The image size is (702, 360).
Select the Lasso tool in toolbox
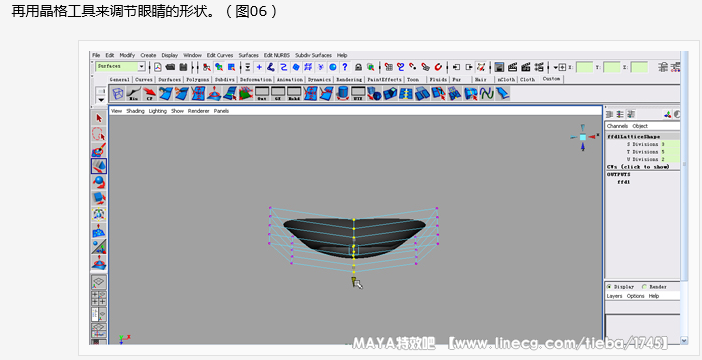pos(99,134)
